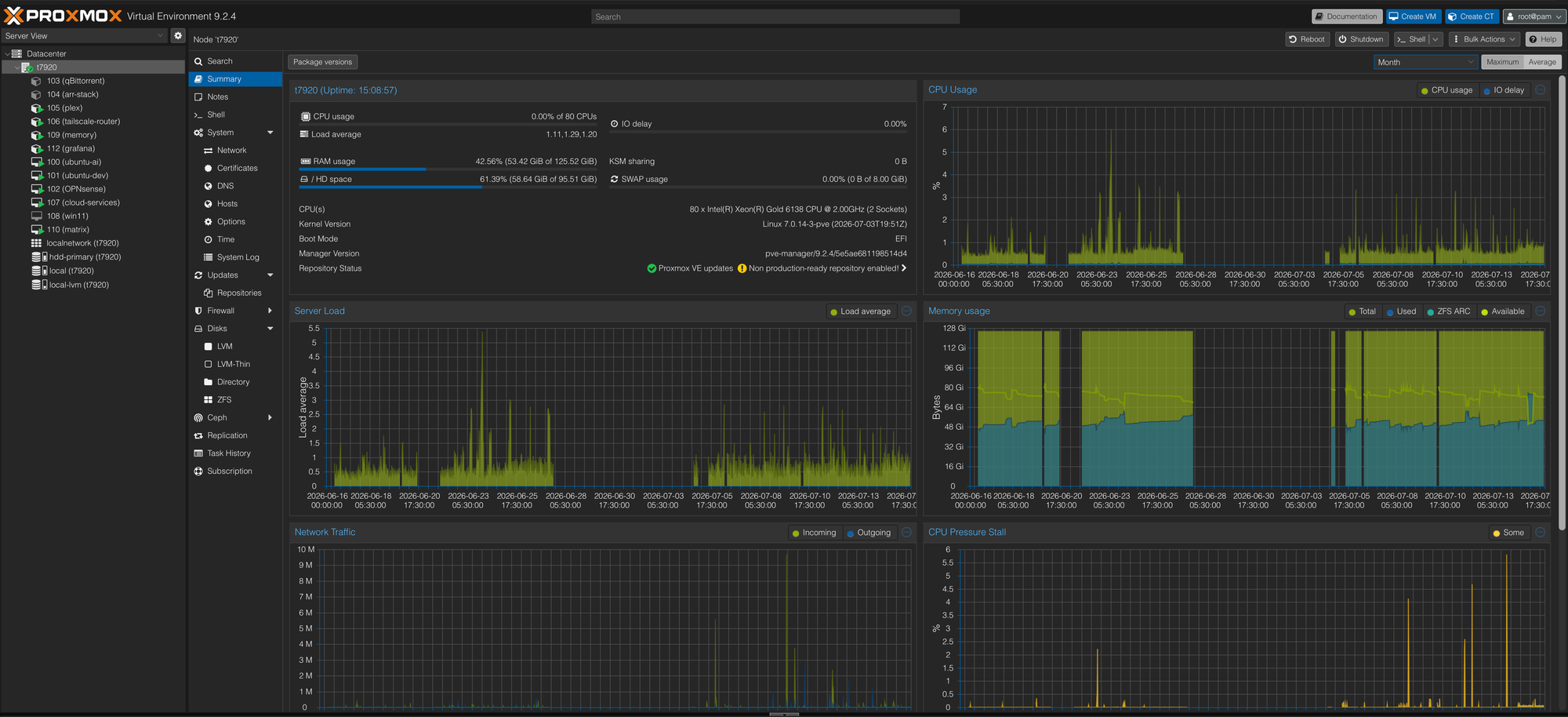Open the Help button
This screenshot has width=1568, height=717.
[1543, 39]
